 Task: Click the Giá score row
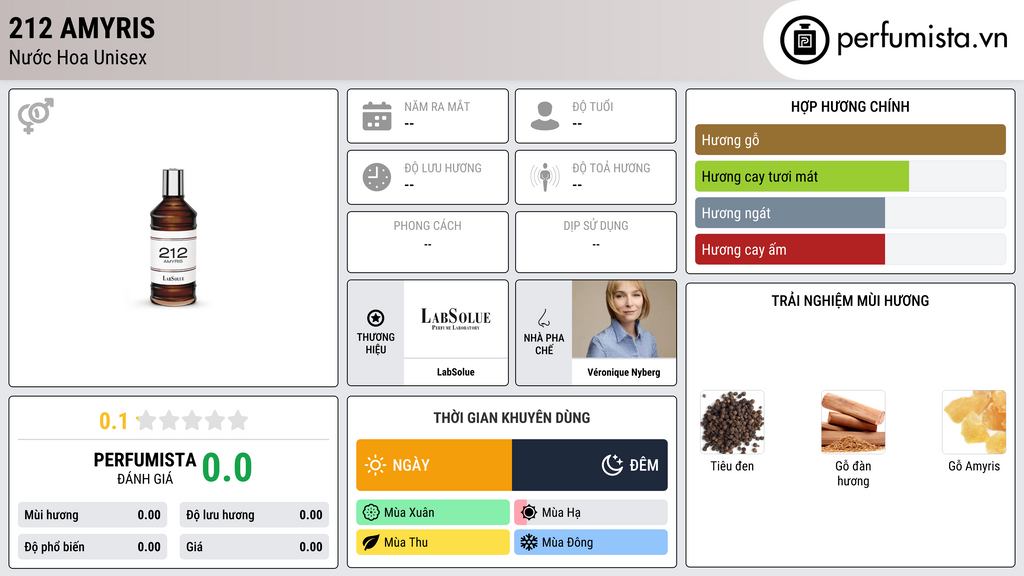(x=254, y=547)
